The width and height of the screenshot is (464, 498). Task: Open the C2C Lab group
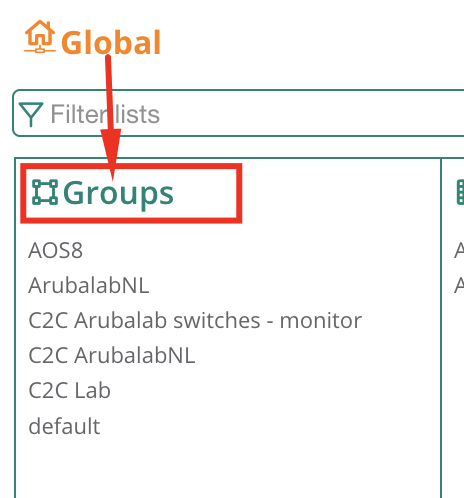(69, 391)
